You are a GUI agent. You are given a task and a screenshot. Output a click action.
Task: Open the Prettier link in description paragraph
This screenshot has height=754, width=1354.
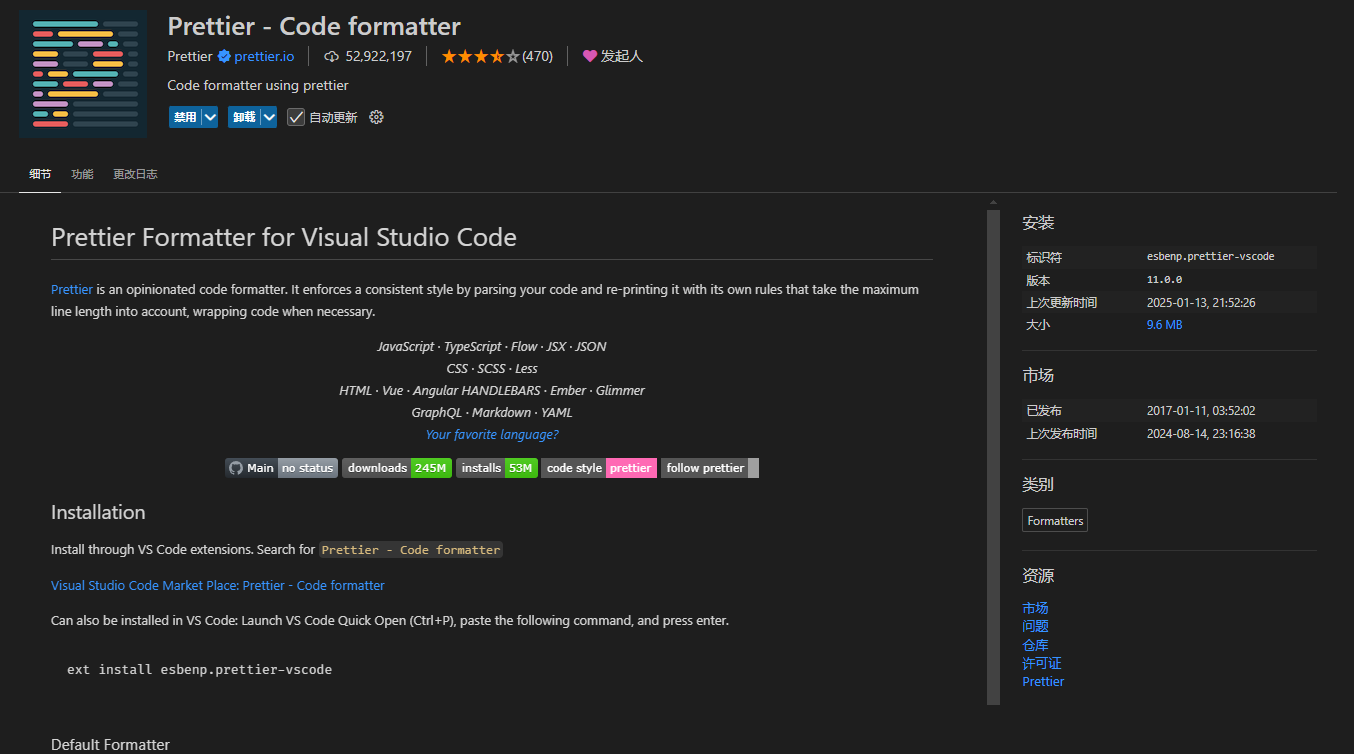tap(72, 289)
